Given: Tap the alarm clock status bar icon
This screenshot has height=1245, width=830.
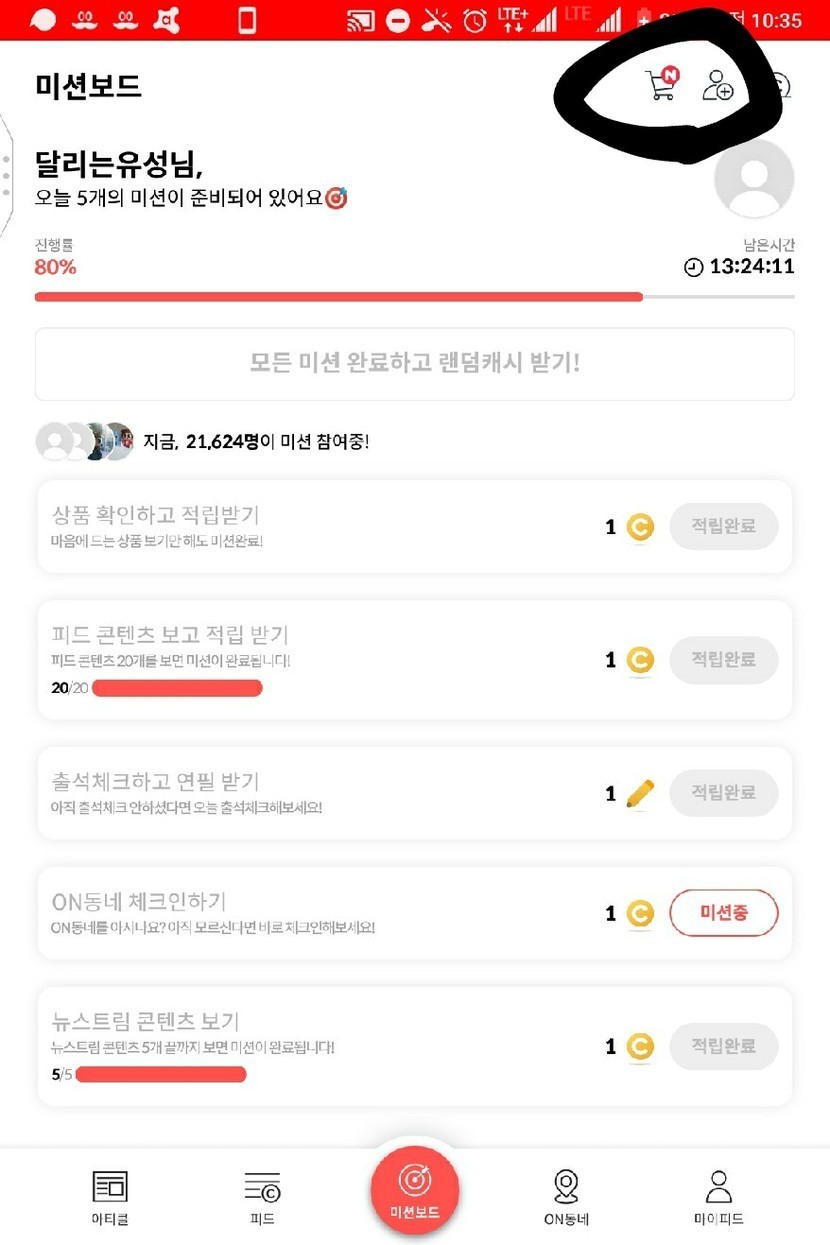Looking at the screenshot, I should 475,20.
